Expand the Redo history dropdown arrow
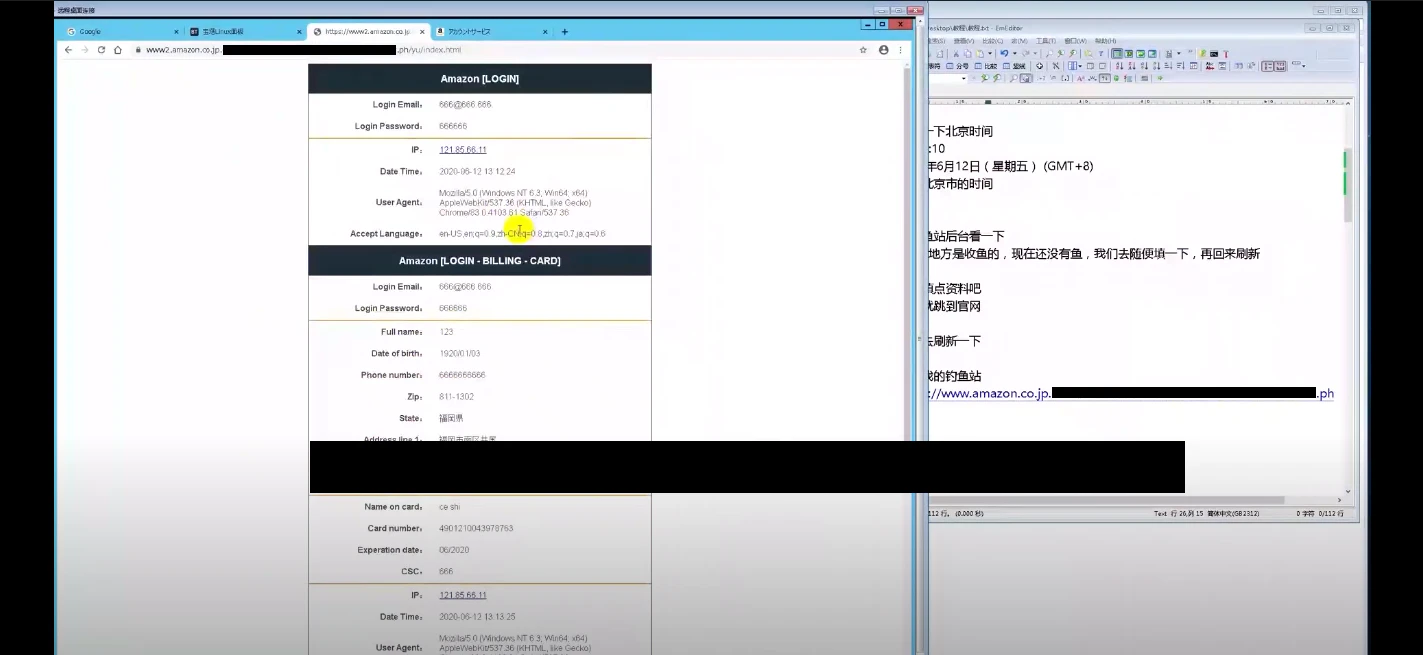This screenshot has height=655, width=1423. [1035, 53]
